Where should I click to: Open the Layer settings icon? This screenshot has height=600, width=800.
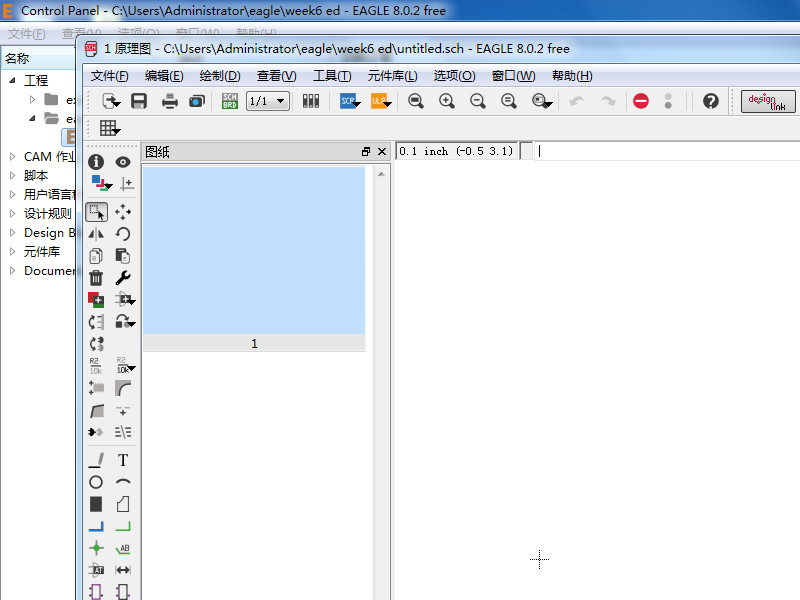click(x=102, y=183)
